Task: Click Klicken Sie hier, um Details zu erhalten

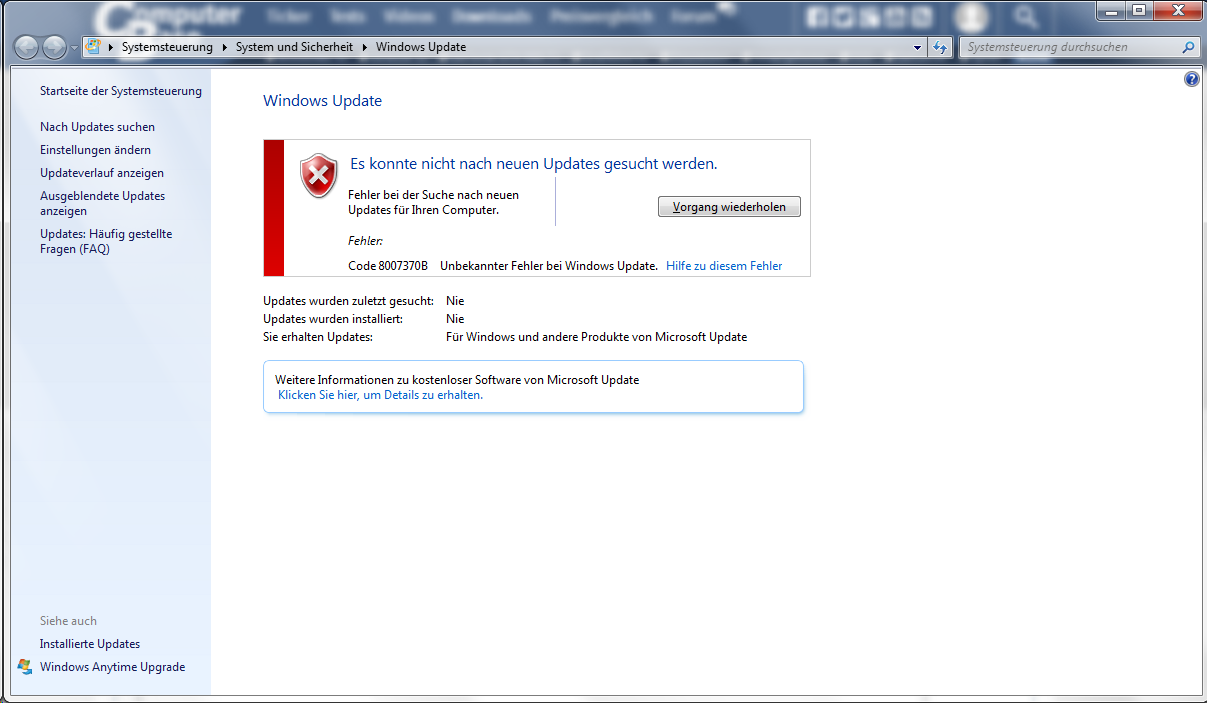Action: click(x=380, y=395)
